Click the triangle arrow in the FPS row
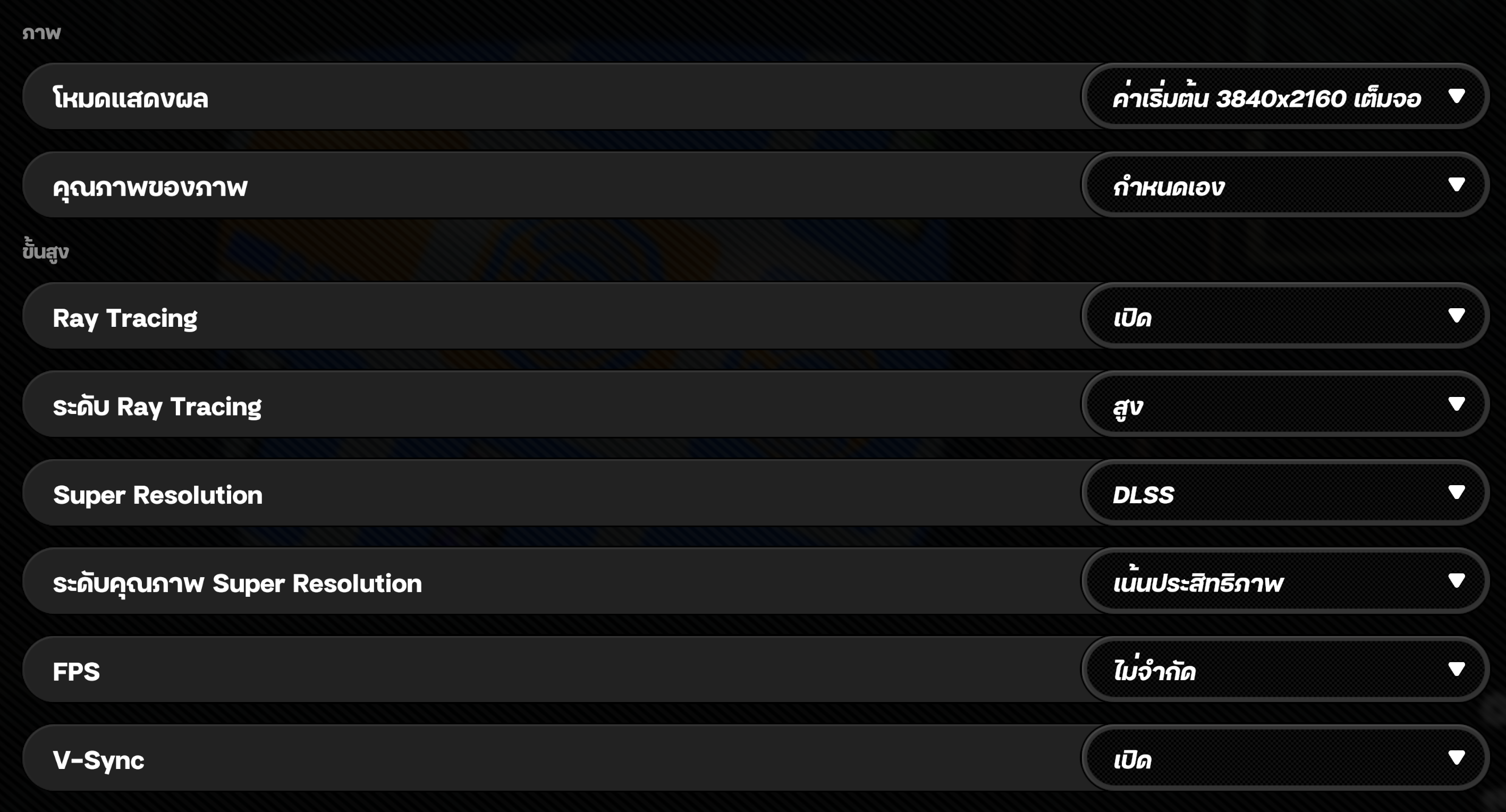Image resolution: width=1506 pixels, height=812 pixels. pyautogui.click(x=1456, y=669)
